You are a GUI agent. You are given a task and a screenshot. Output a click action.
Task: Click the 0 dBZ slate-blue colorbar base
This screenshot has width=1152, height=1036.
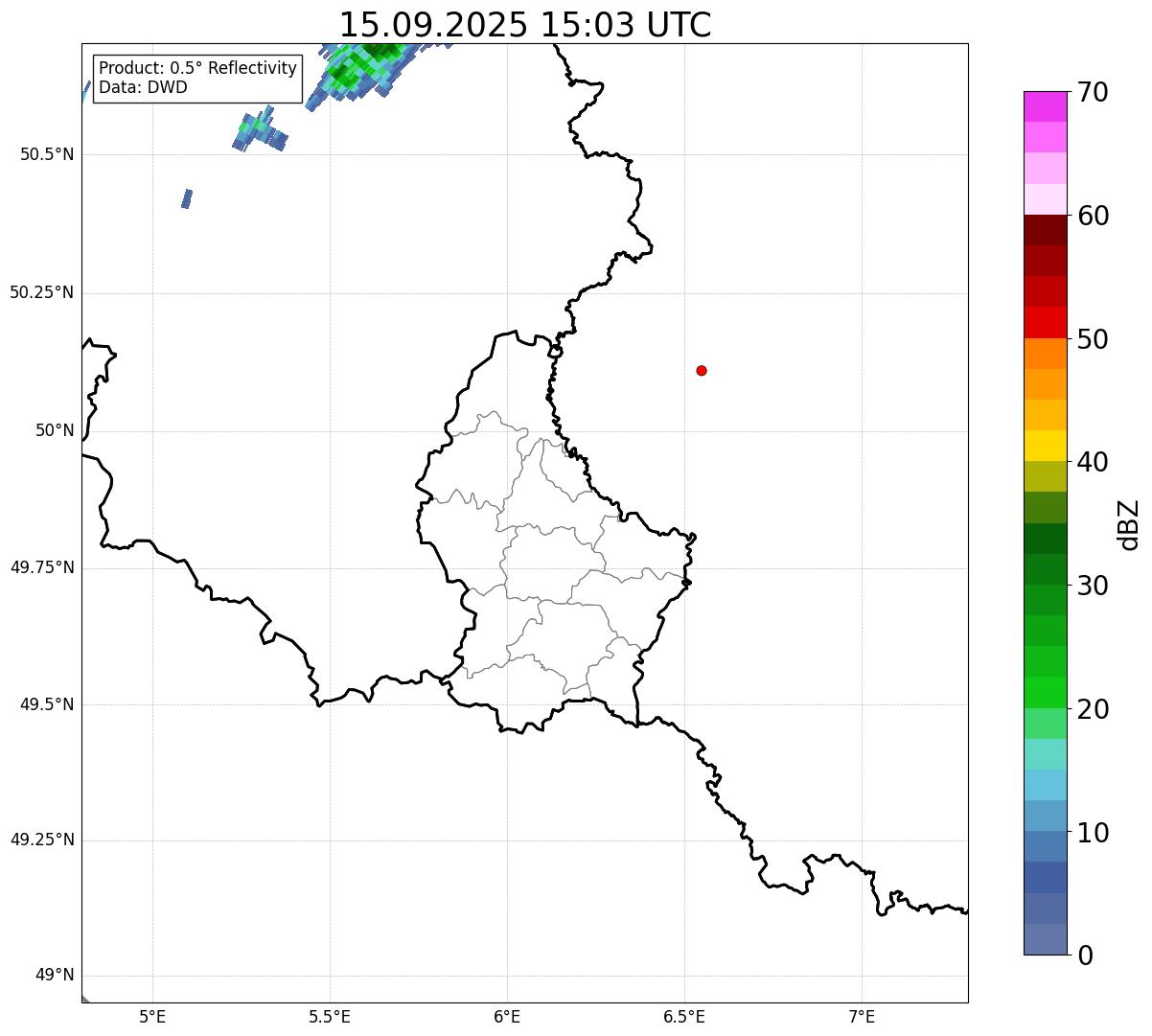point(1046,939)
